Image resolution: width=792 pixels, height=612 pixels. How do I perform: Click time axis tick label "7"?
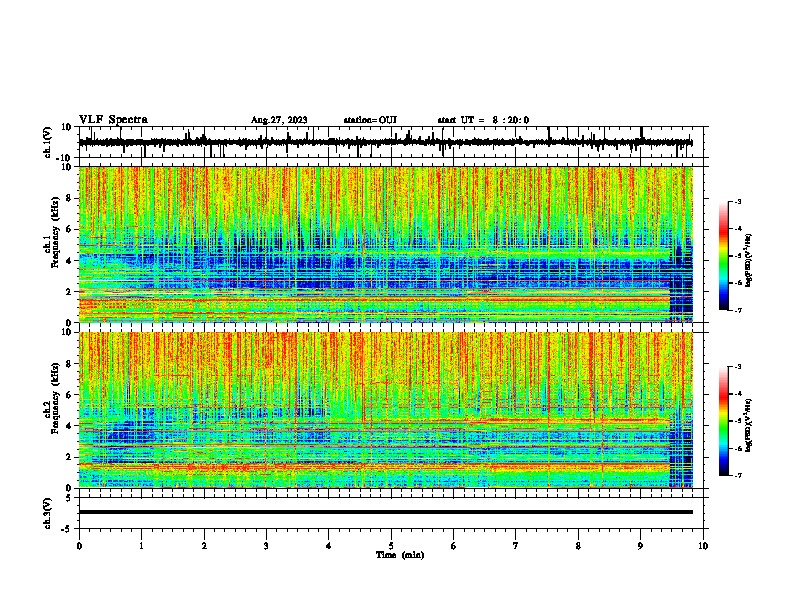coord(516,546)
